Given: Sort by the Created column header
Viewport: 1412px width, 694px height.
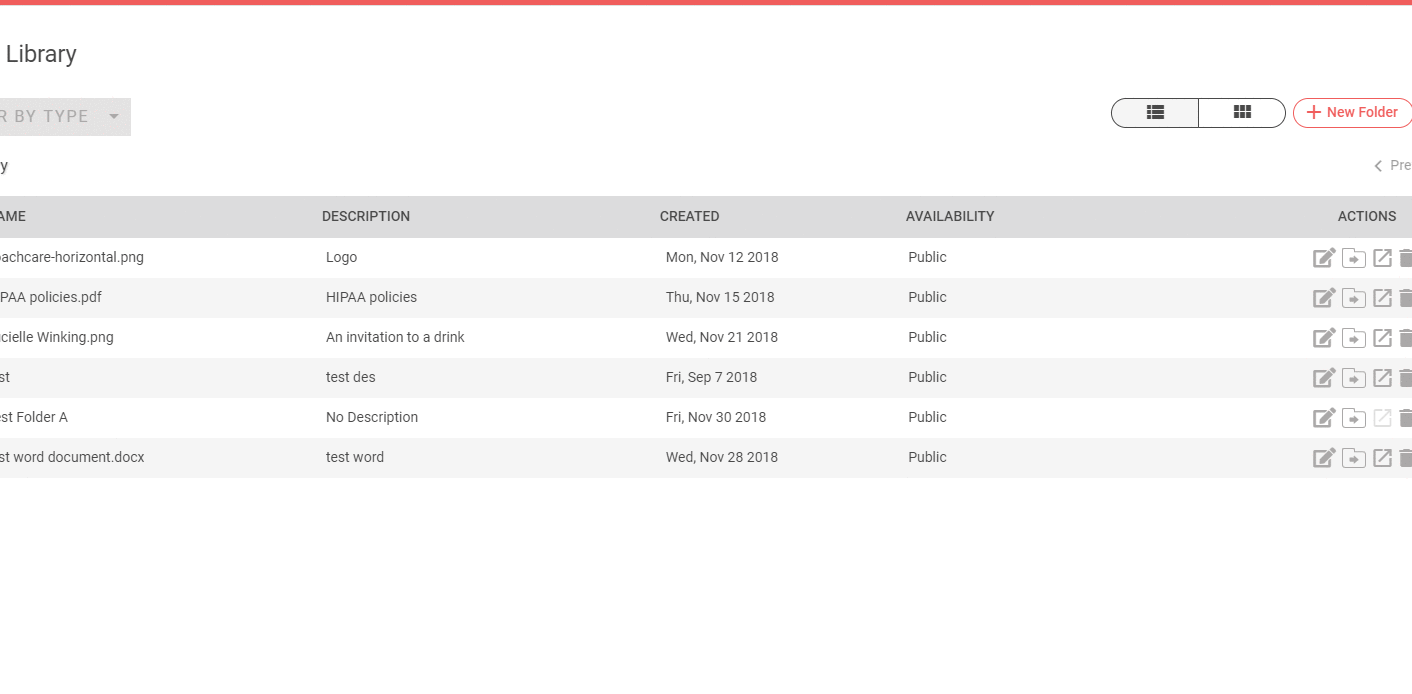Looking at the screenshot, I should [689, 217].
